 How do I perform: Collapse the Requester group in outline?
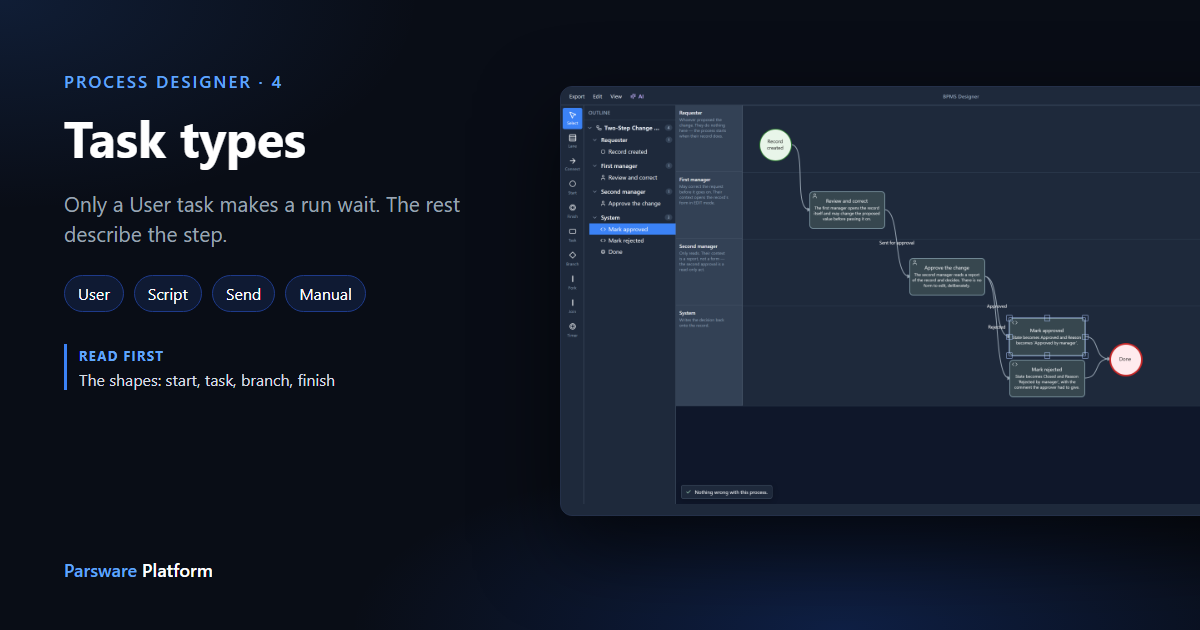(595, 140)
